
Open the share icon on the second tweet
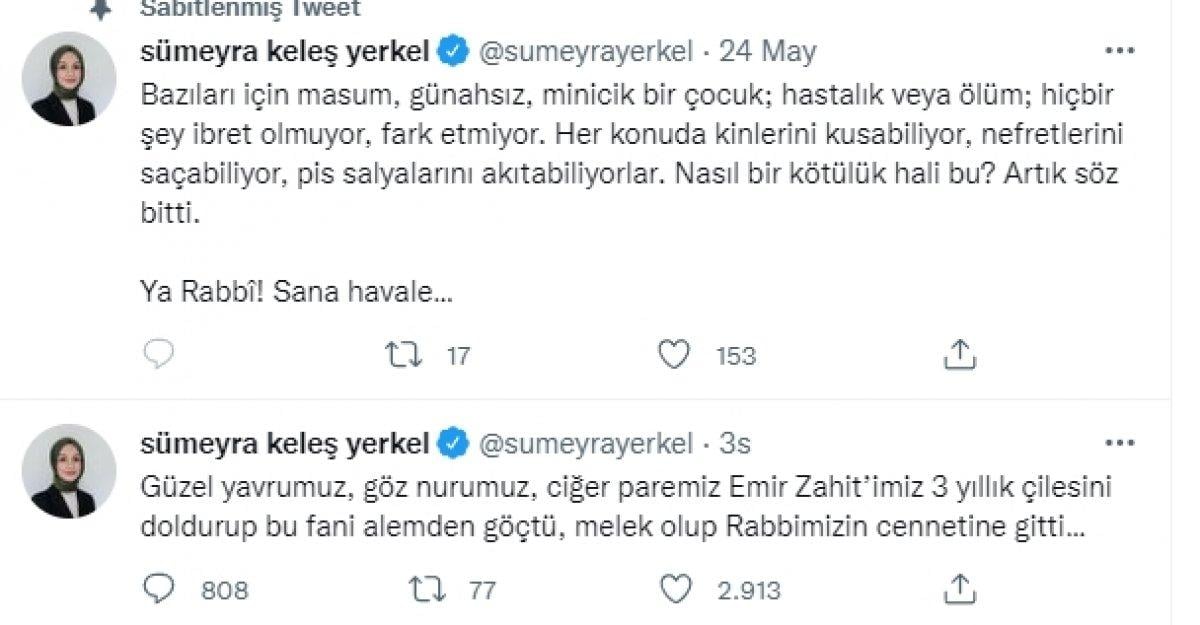958,589
